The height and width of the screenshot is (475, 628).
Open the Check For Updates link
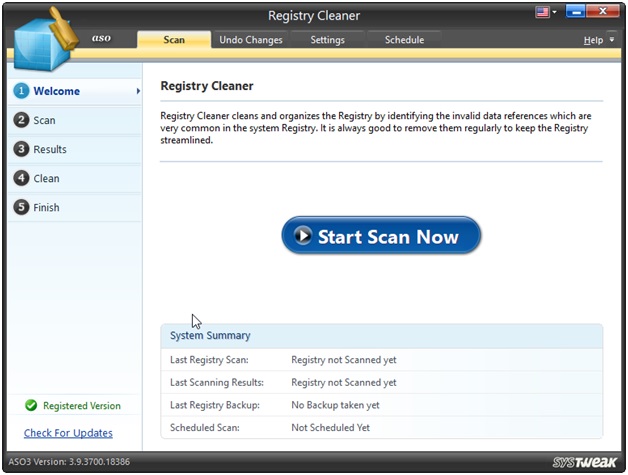point(68,433)
